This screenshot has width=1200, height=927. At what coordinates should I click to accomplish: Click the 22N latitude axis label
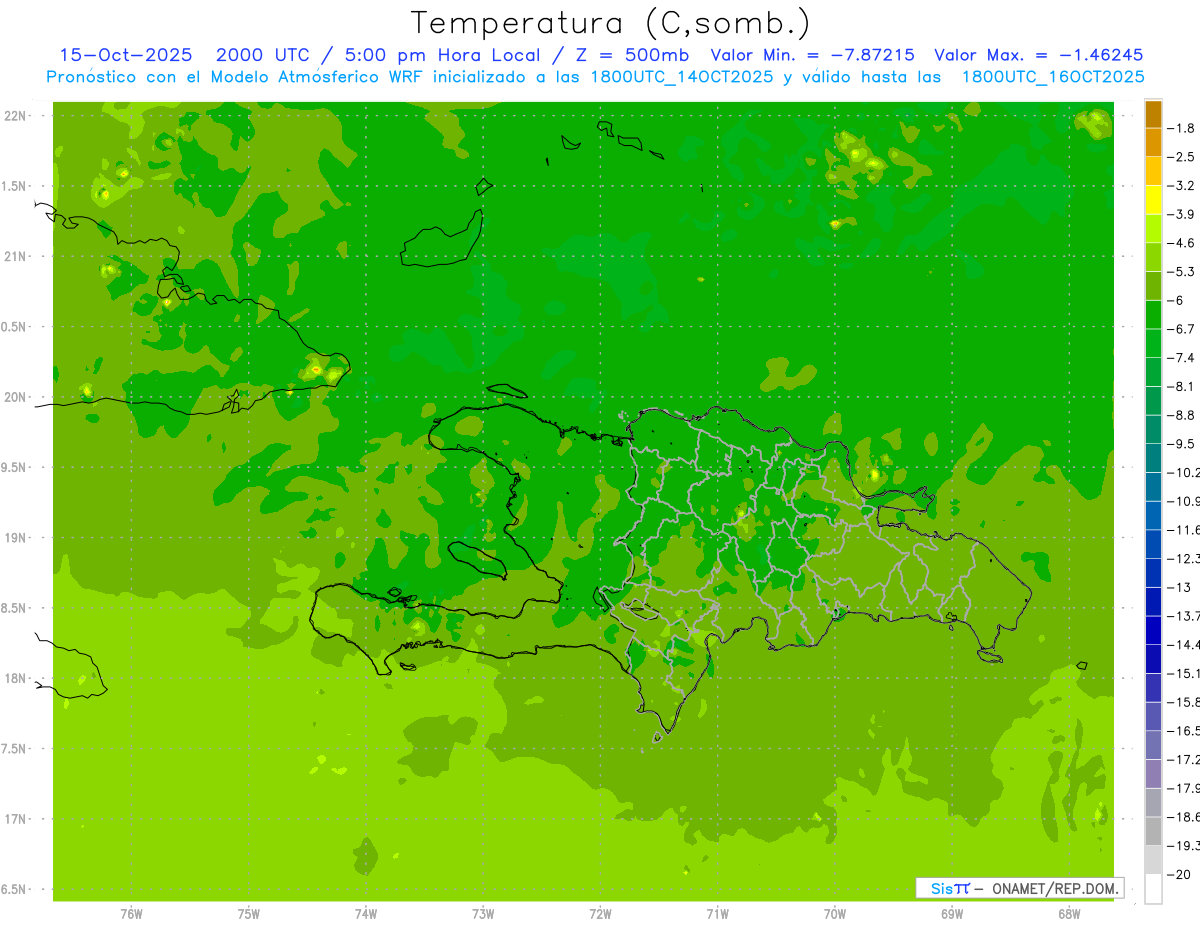[15, 116]
